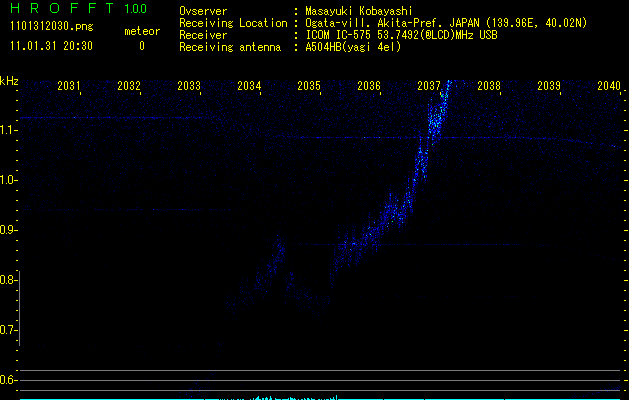This screenshot has height=400, width=629.
Task: Click time marker 2031
Action: point(69,85)
